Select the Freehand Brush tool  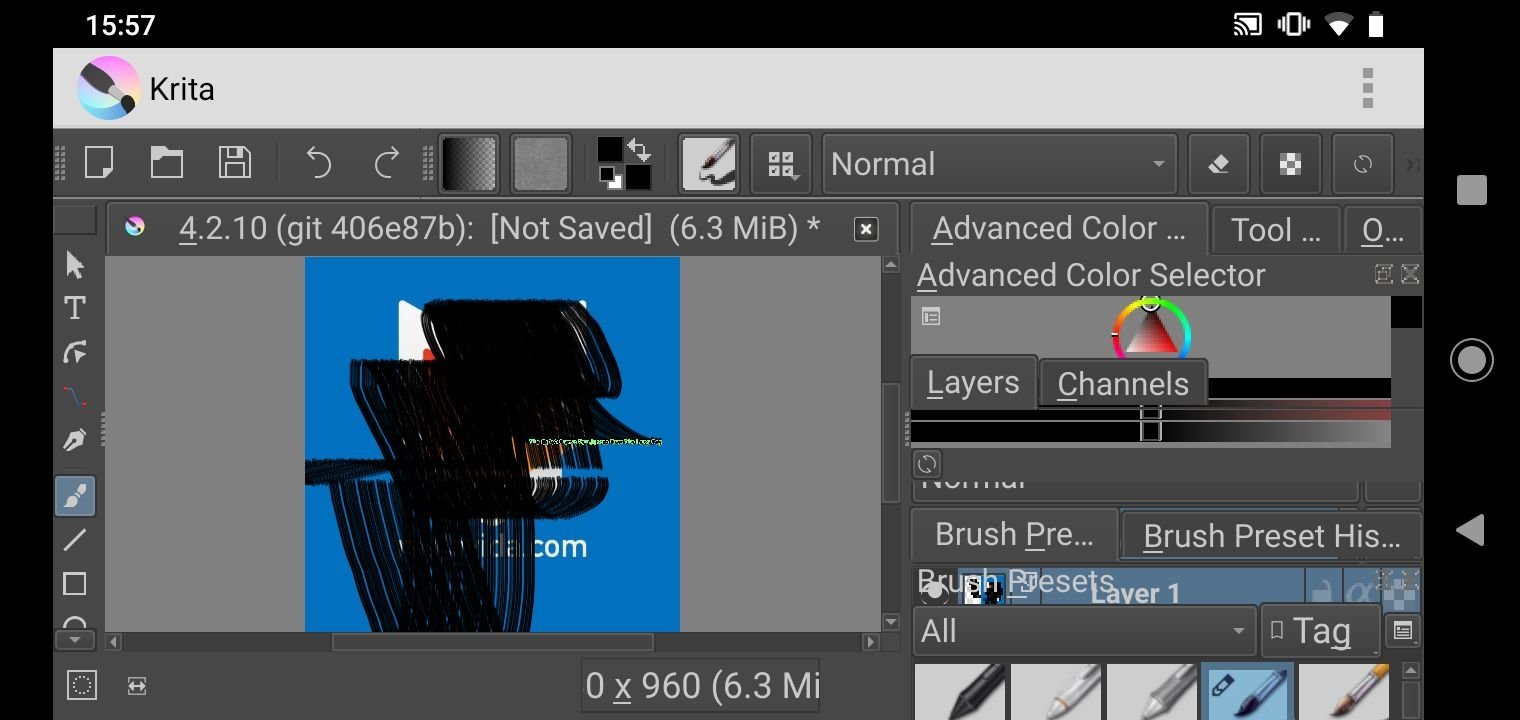coord(75,496)
